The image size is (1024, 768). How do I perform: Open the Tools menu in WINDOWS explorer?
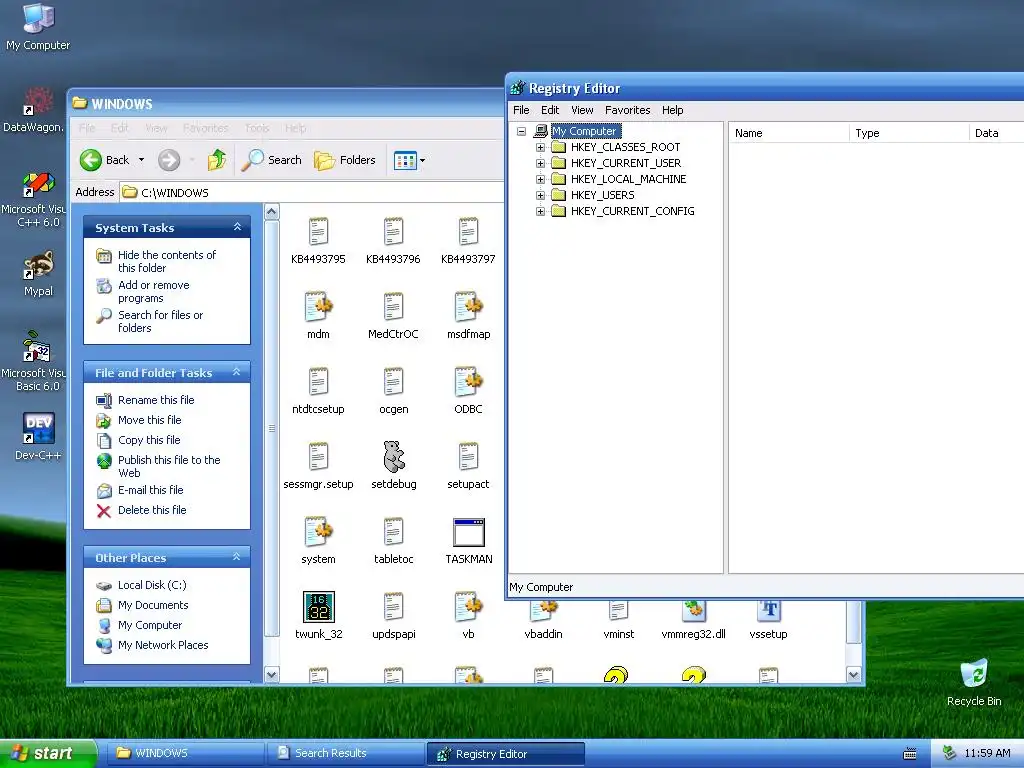pos(257,128)
